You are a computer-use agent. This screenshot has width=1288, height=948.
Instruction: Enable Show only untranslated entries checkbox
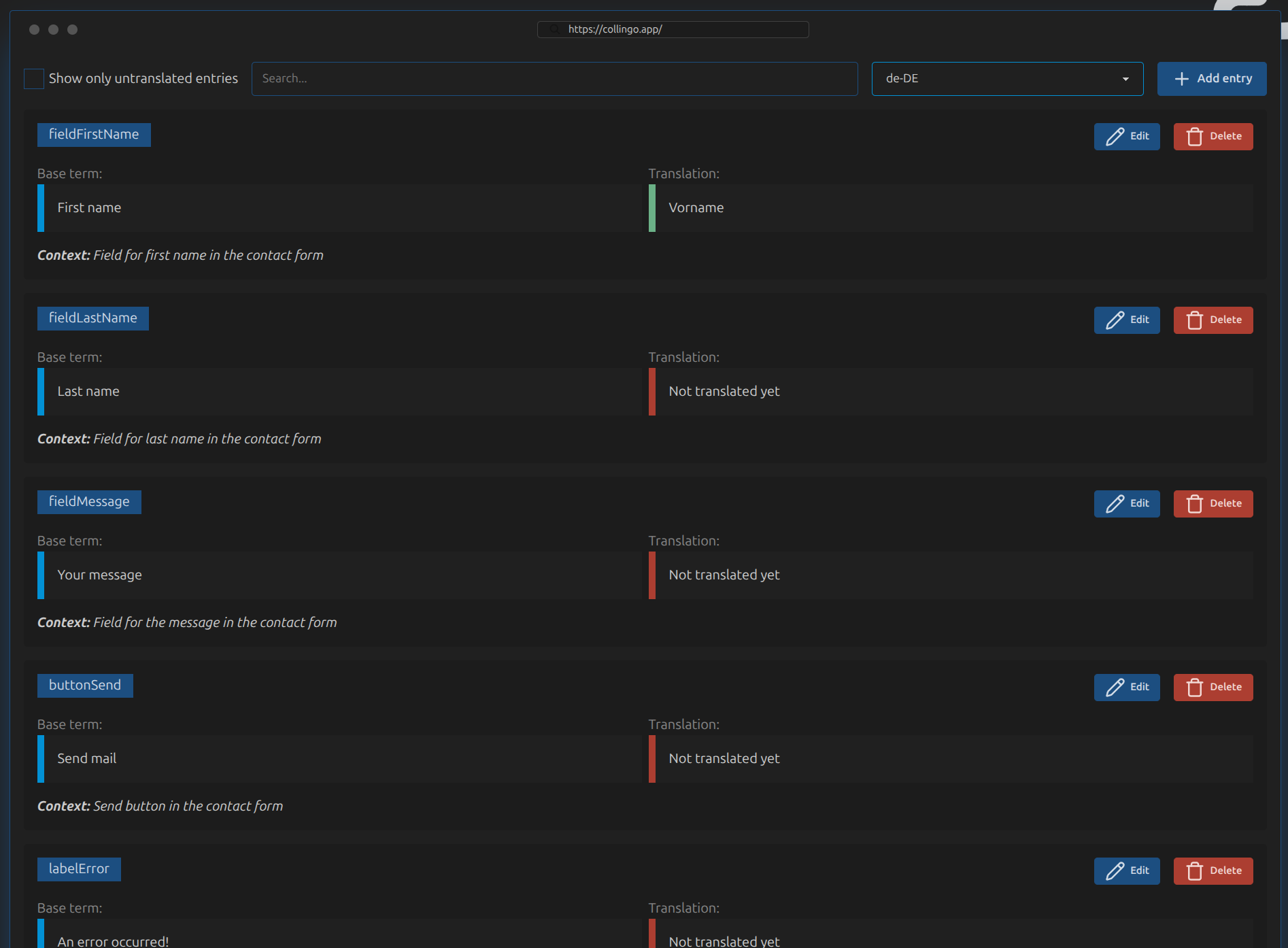[x=34, y=79]
